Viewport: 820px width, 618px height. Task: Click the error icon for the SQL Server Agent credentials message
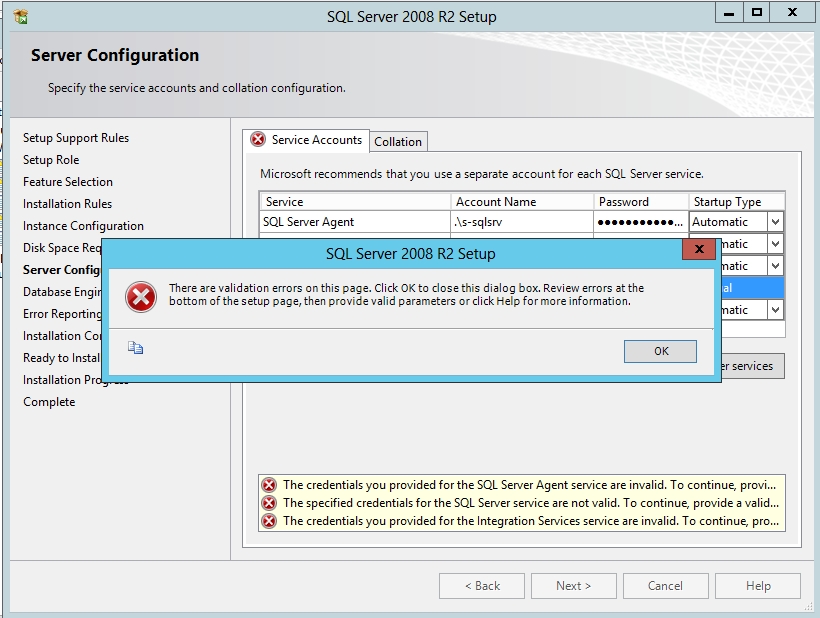[x=269, y=485]
